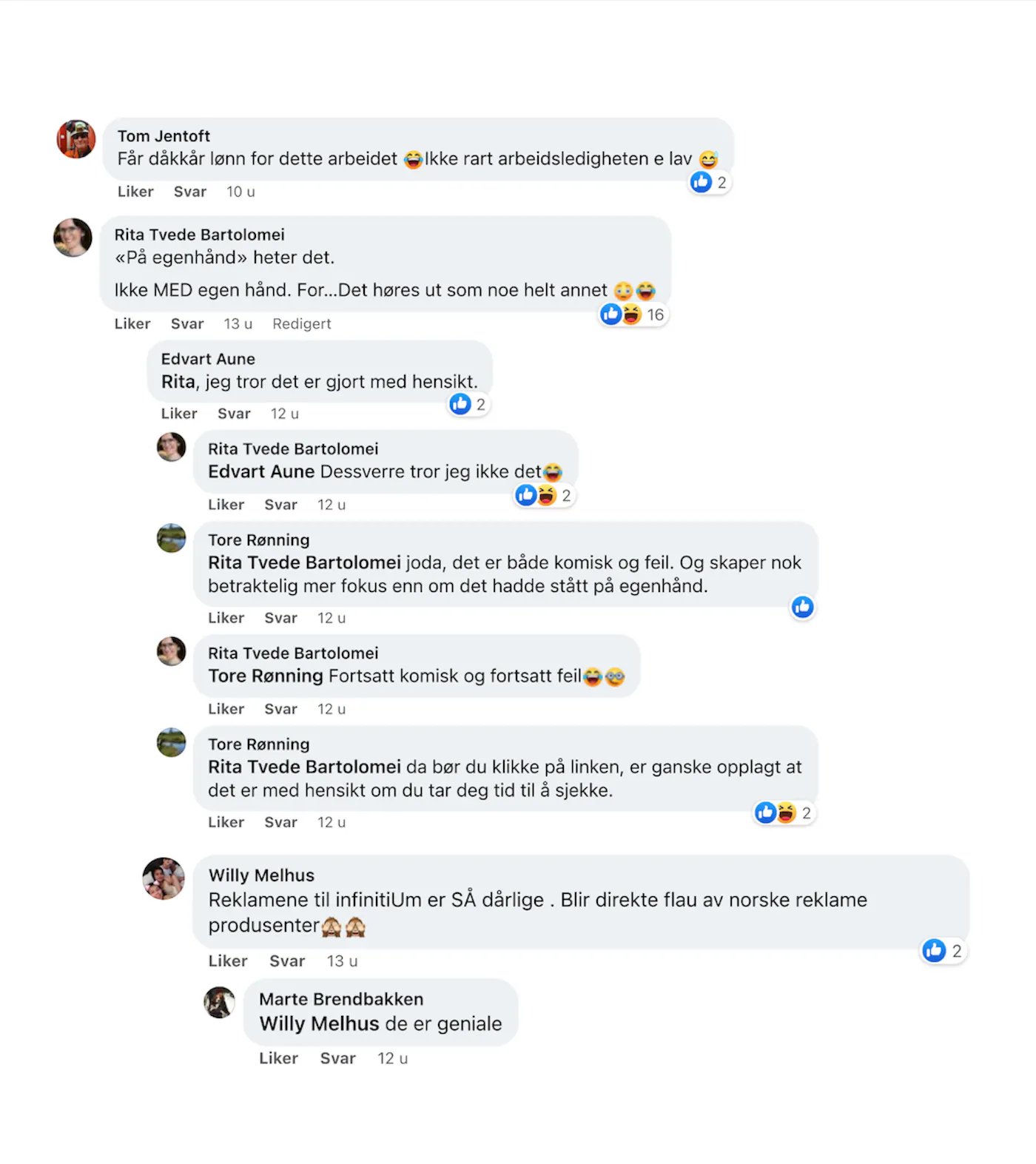The image size is (1036, 1164).
Task: Open the Marte Brendbakken name link
Action: click(x=341, y=1000)
